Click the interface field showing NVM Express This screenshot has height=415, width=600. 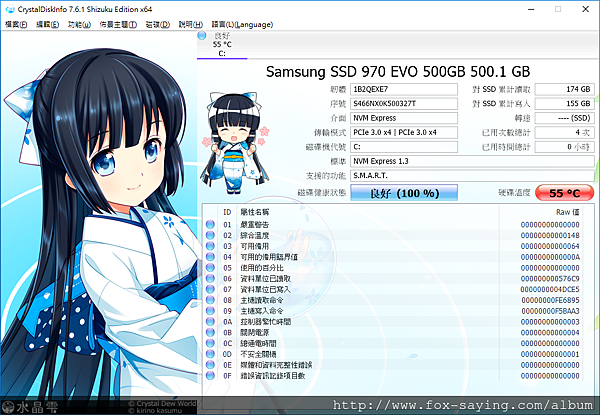[x=404, y=118]
